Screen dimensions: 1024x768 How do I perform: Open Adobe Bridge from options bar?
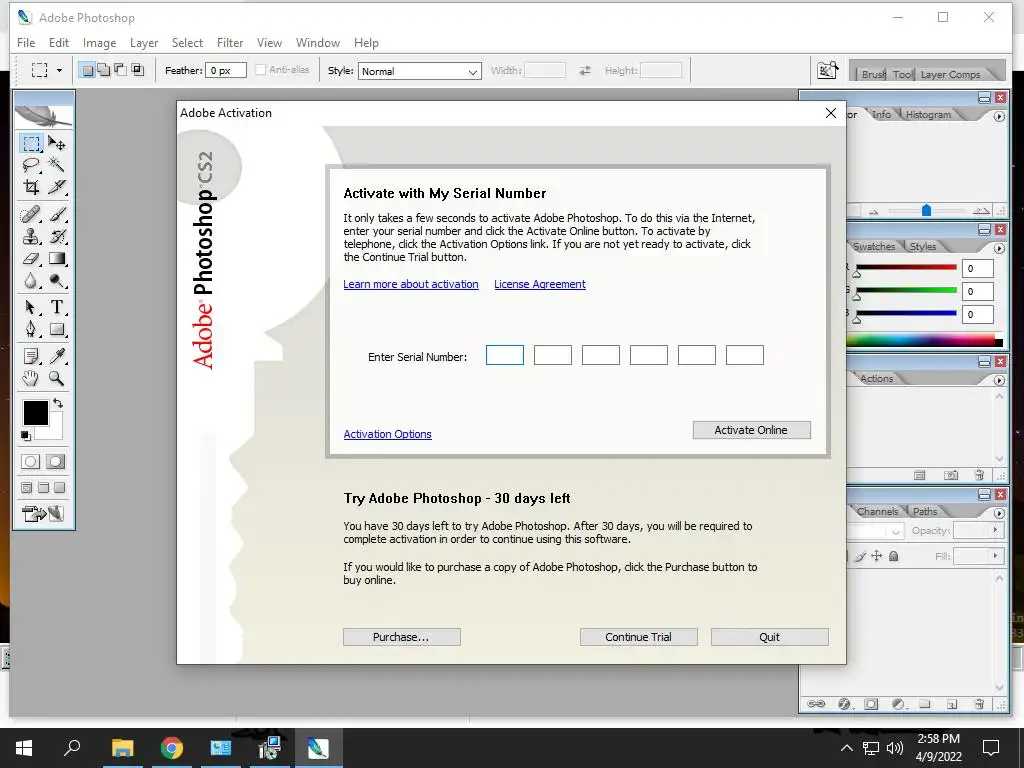coord(827,70)
